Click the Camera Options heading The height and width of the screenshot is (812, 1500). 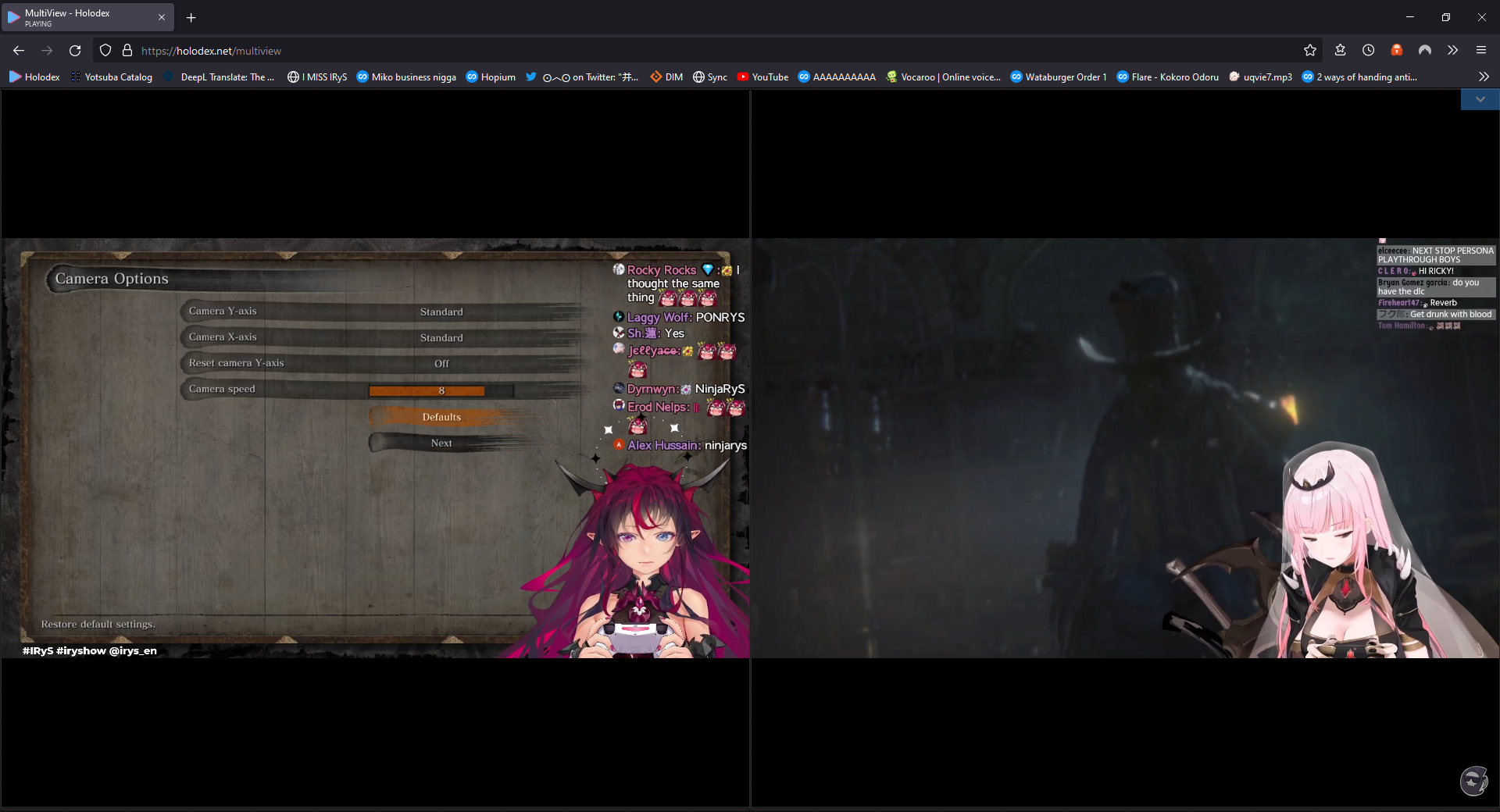112,279
